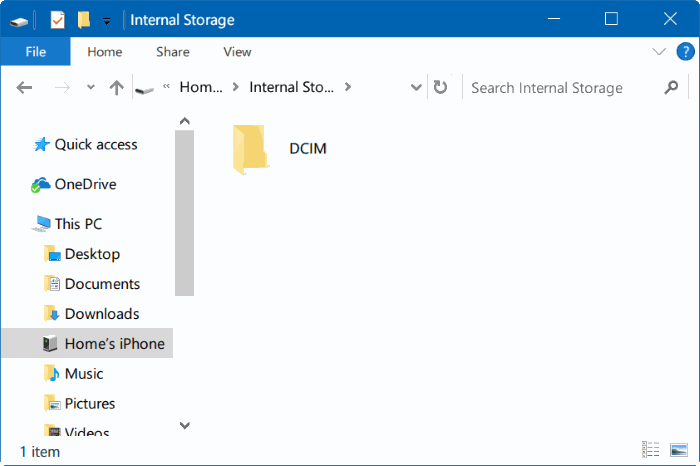The height and width of the screenshot is (466, 700).
Task: Close the Internal Storage window
Action: click(x=670, y=19)
